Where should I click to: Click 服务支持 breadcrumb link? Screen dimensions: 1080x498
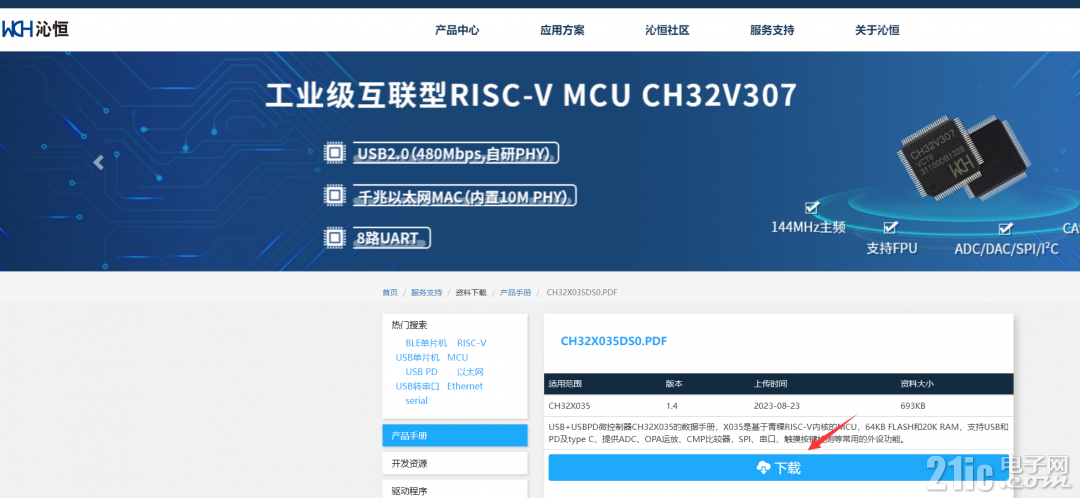click(426, 293)
